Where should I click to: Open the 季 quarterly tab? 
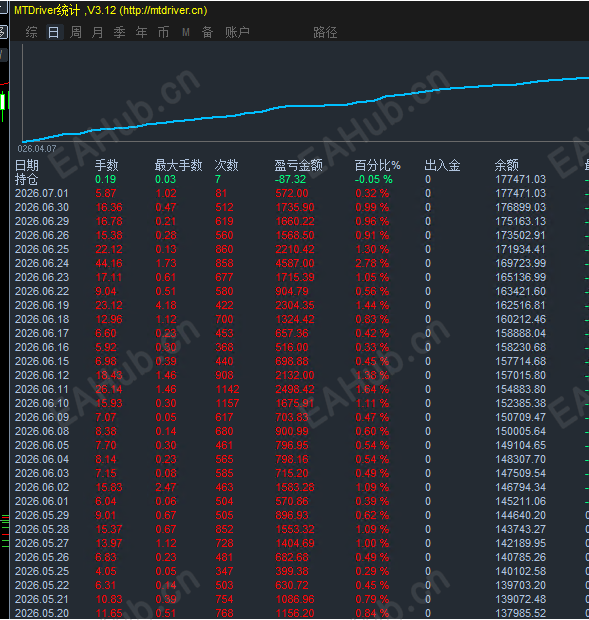[x=119, y=32]
